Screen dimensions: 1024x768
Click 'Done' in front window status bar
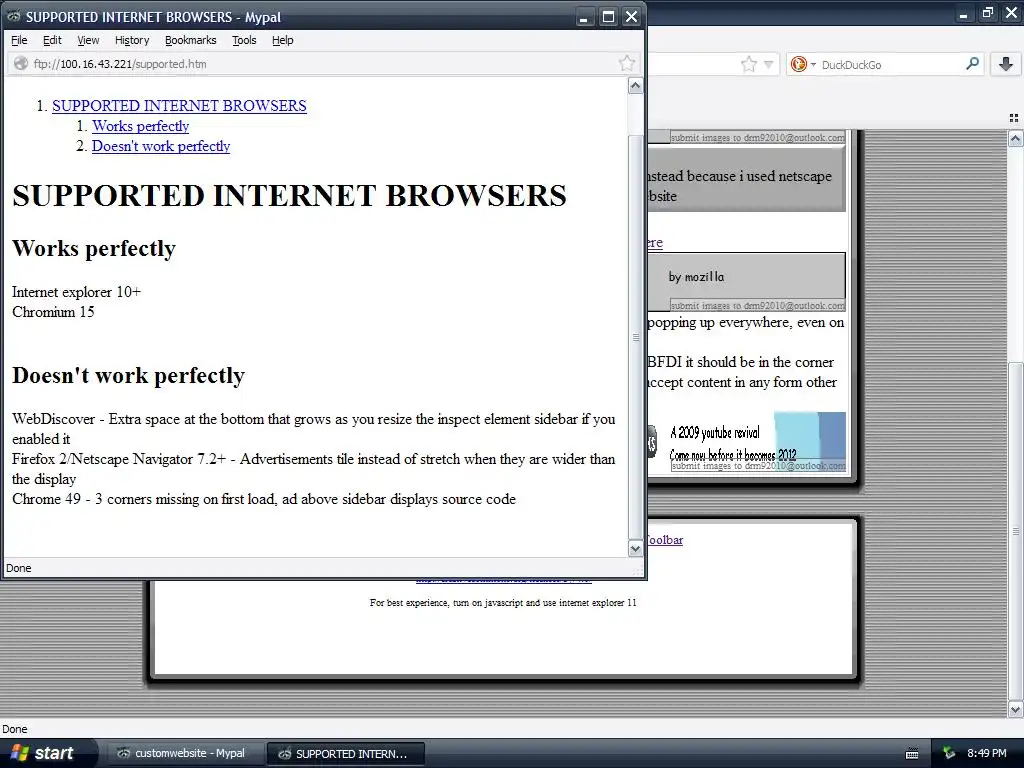18,568
